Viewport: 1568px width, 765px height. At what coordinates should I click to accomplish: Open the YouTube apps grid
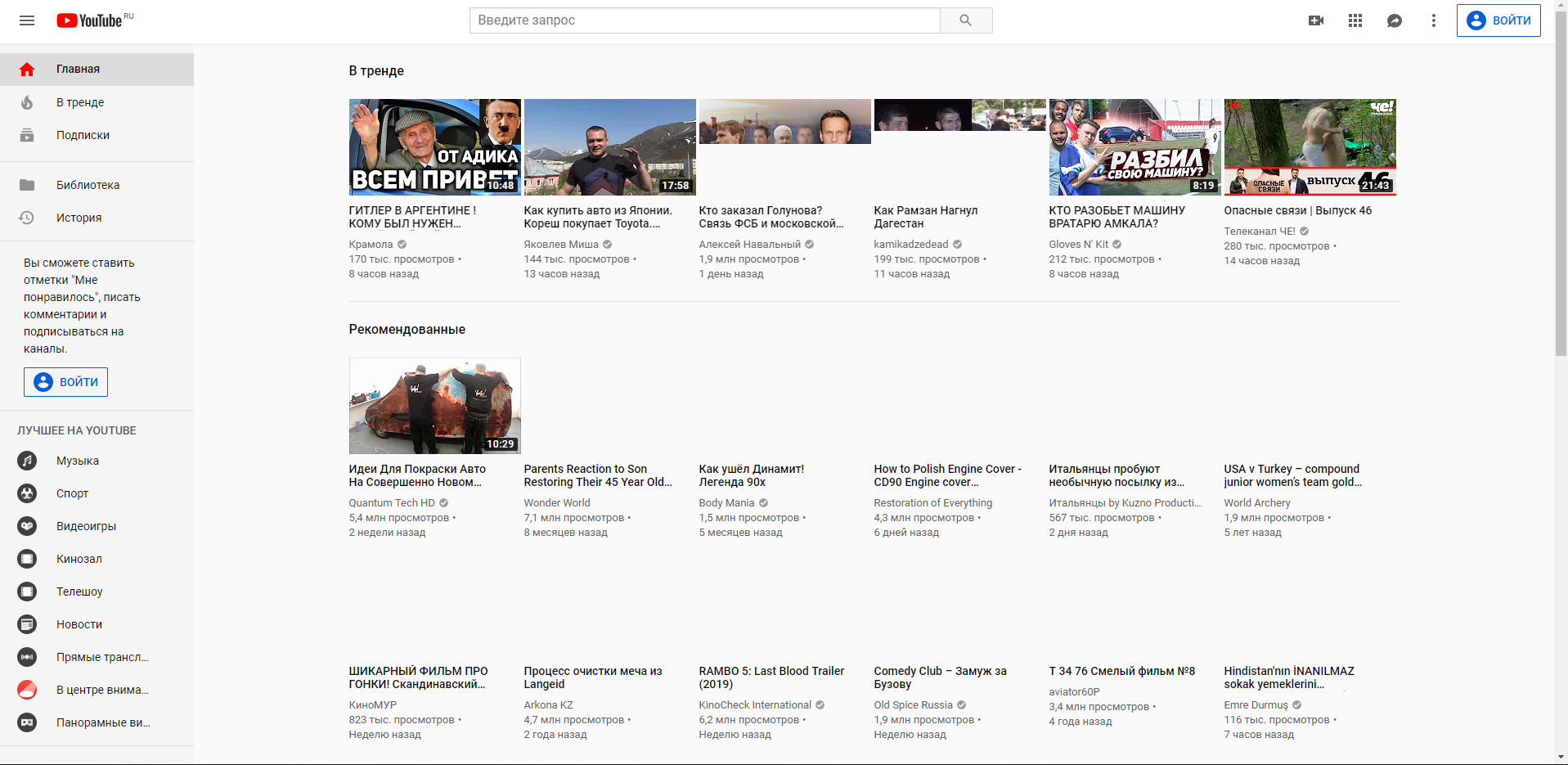click(1355, 20)
